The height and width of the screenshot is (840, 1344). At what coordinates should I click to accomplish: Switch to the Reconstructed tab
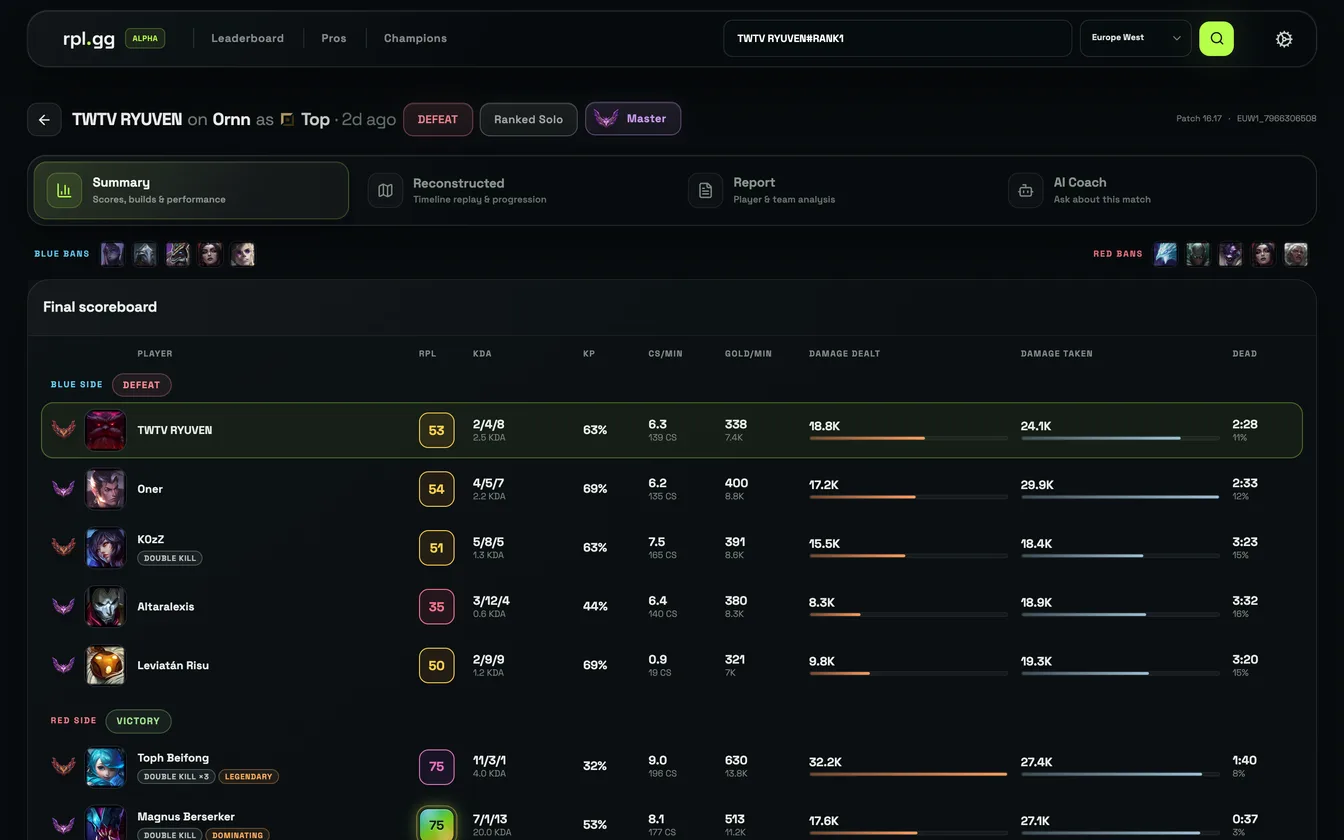pos(512,190)
